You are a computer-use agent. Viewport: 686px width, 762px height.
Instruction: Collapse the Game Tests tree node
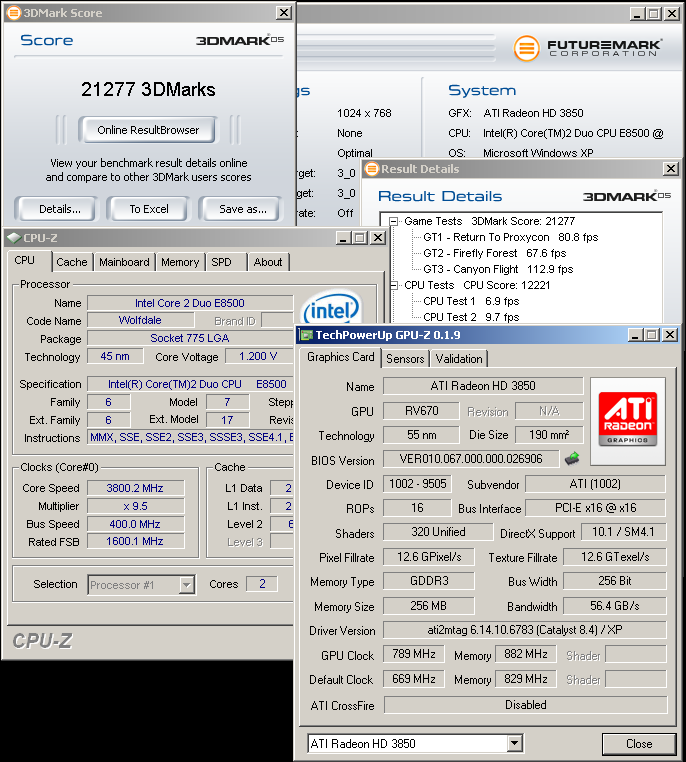[394, 222]
